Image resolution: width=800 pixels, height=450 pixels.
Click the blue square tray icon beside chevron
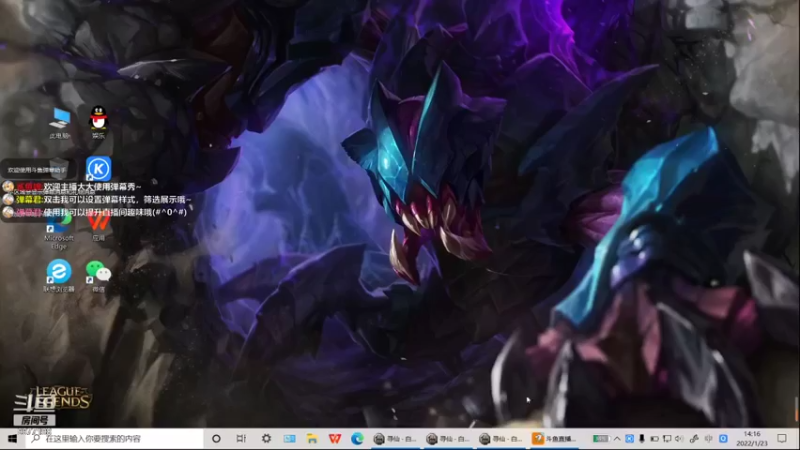pyautogui.click(x=629, y=438)
